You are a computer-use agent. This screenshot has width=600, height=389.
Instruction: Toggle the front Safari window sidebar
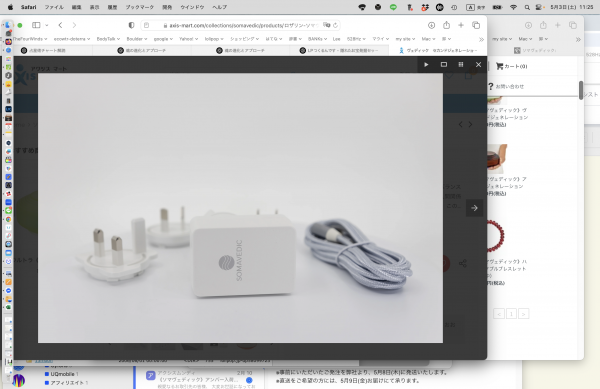pyautogui.click(x=36, y=25)
